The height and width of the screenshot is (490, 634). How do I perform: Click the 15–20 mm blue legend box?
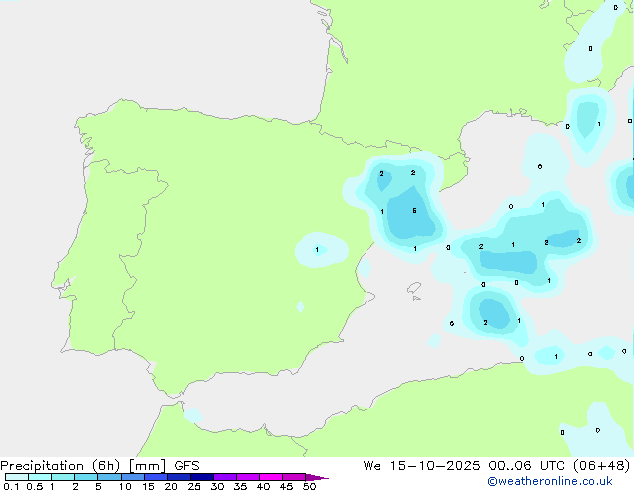pos(156,477)
